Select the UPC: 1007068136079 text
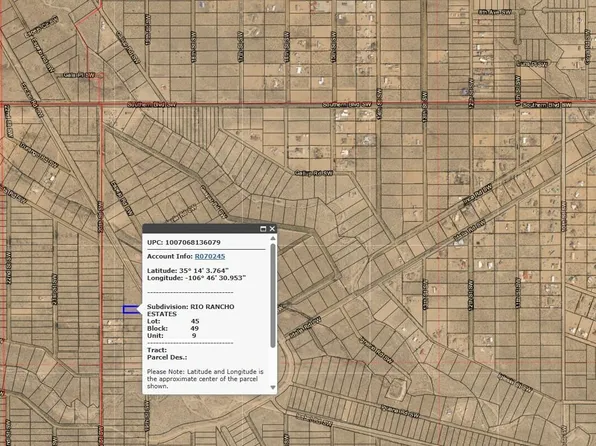Viewport: 596px width, 446px height. coord(184,242)
